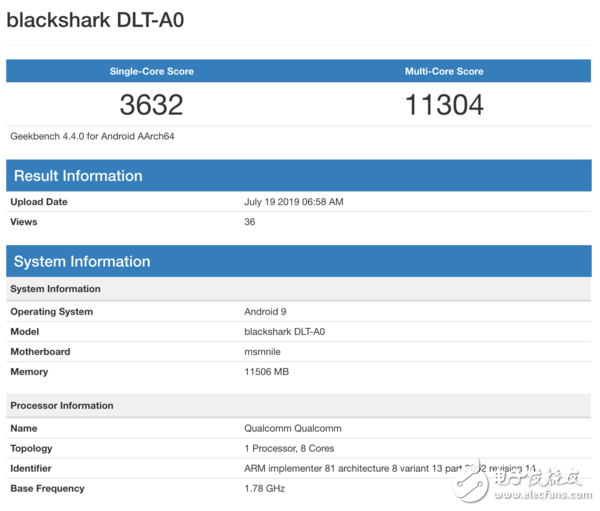Select the 1.78 GHz frequency value
Screen dimensions: 600x511
point(264,488)
